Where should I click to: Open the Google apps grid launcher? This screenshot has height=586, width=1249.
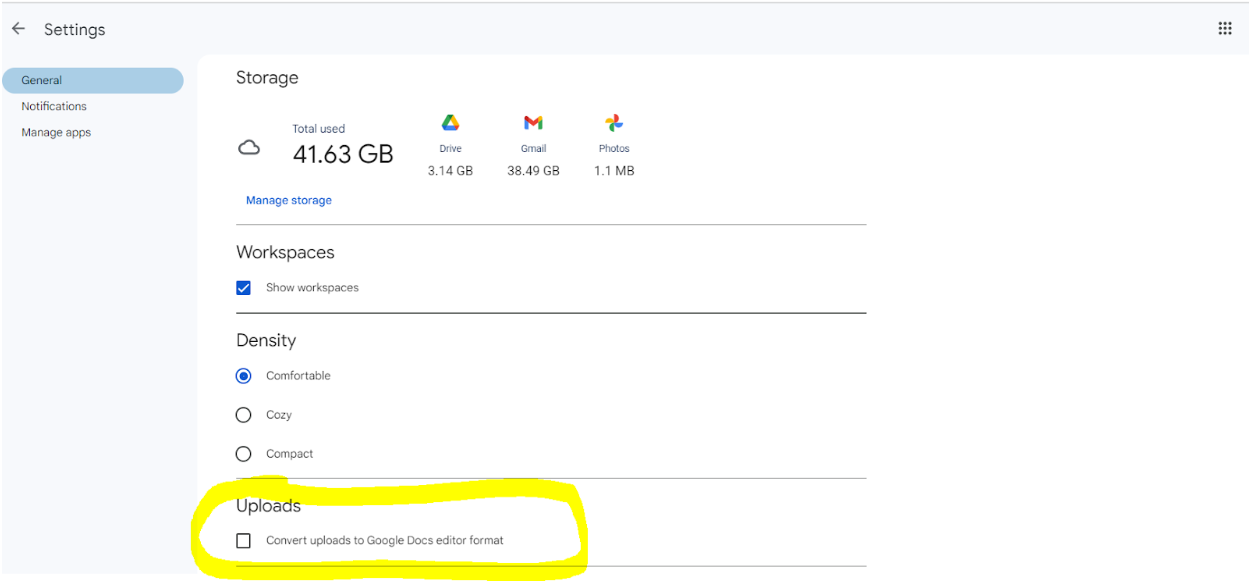[1224, 29]
